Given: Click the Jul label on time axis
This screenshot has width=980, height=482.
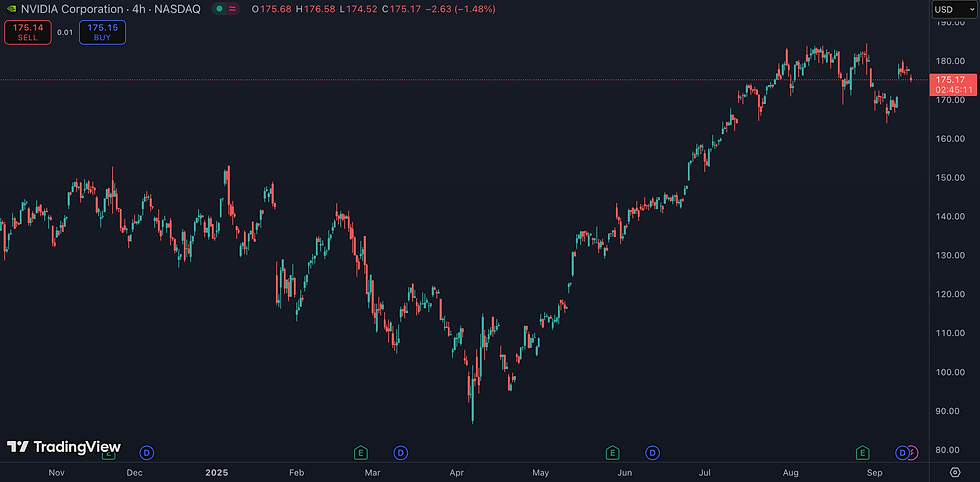Looking at the screenshot, I should [x=705, y=473].
